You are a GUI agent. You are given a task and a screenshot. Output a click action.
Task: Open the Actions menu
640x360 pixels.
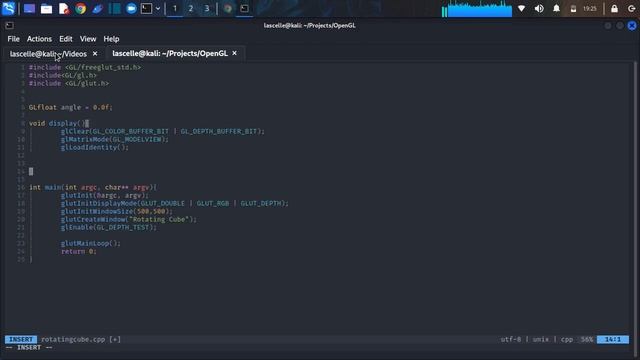click(x=39, y=39)
